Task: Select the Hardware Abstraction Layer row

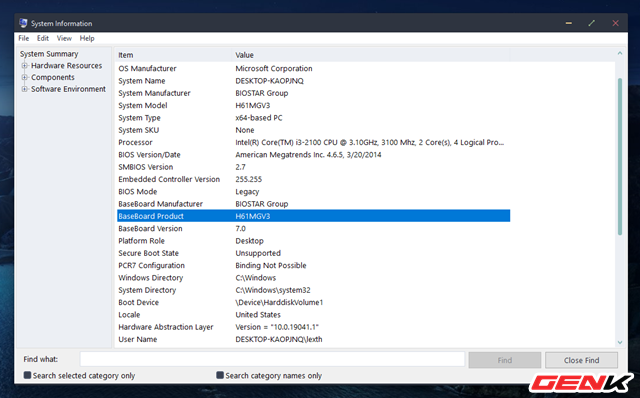Action: [x=313, y=327]
